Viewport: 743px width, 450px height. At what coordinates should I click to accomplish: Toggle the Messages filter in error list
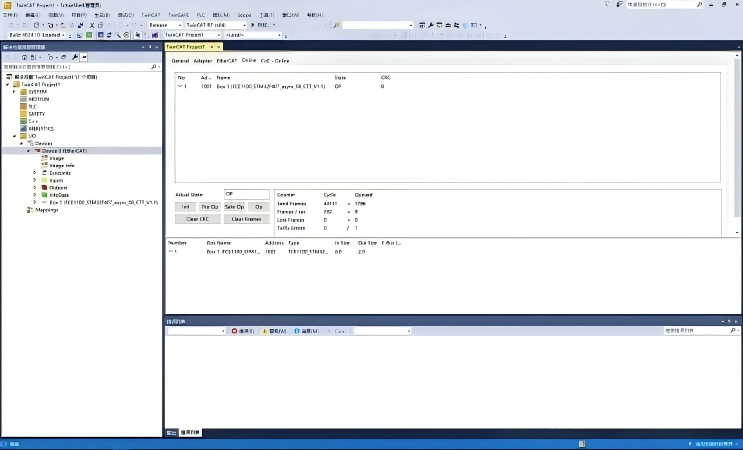click(x=307, y=331)
